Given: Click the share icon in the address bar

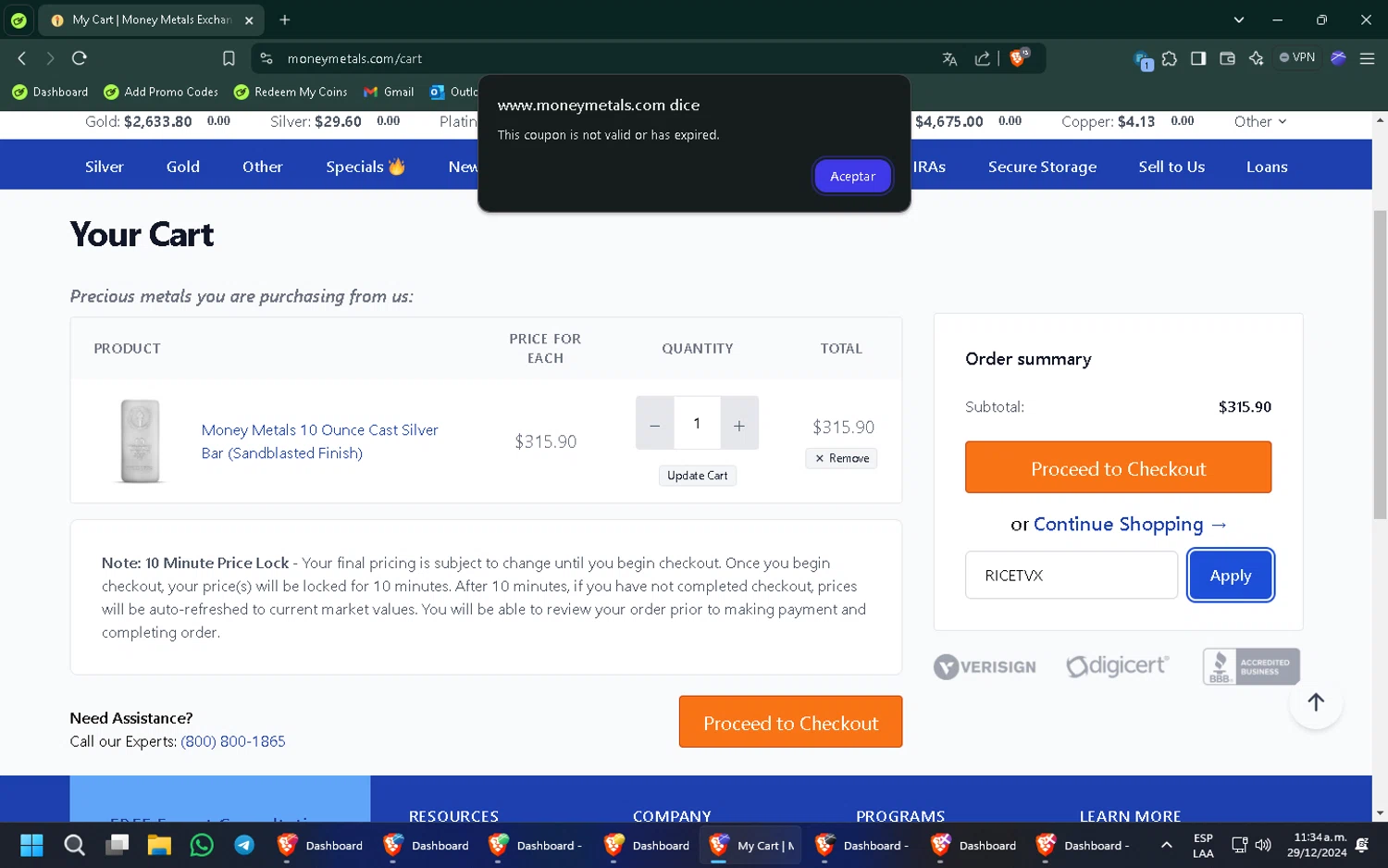Looking at the screenshot, I should click(x=983, y=58).
